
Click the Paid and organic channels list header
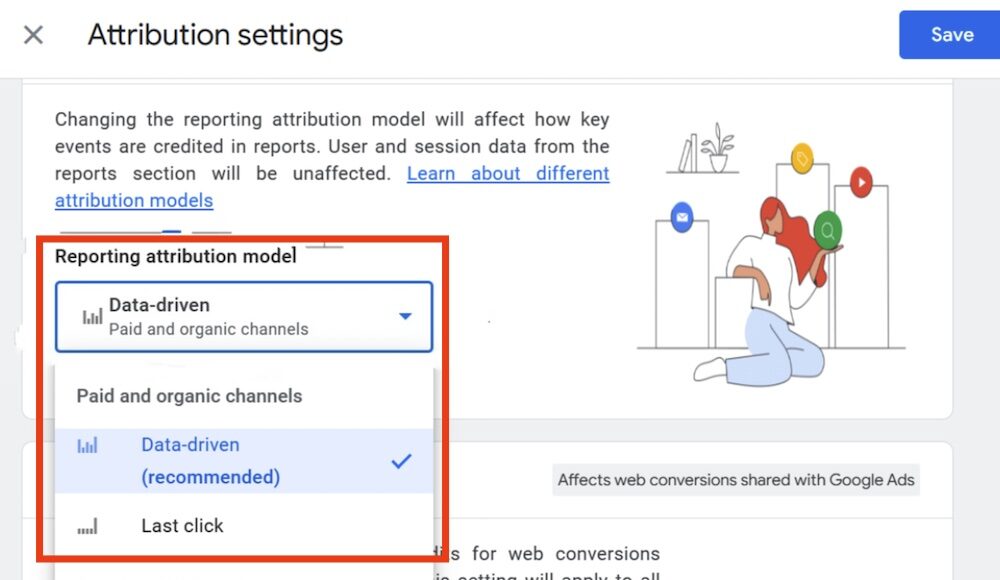tap(189, 396)
